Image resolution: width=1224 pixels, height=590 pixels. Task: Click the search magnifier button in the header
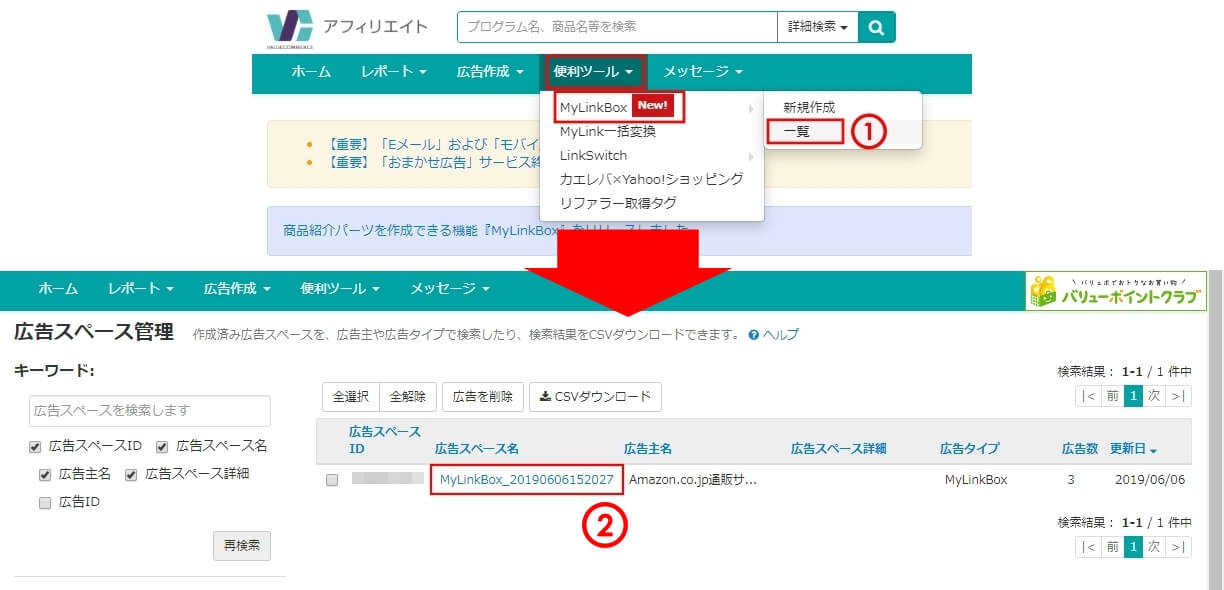tap(876, 27)
